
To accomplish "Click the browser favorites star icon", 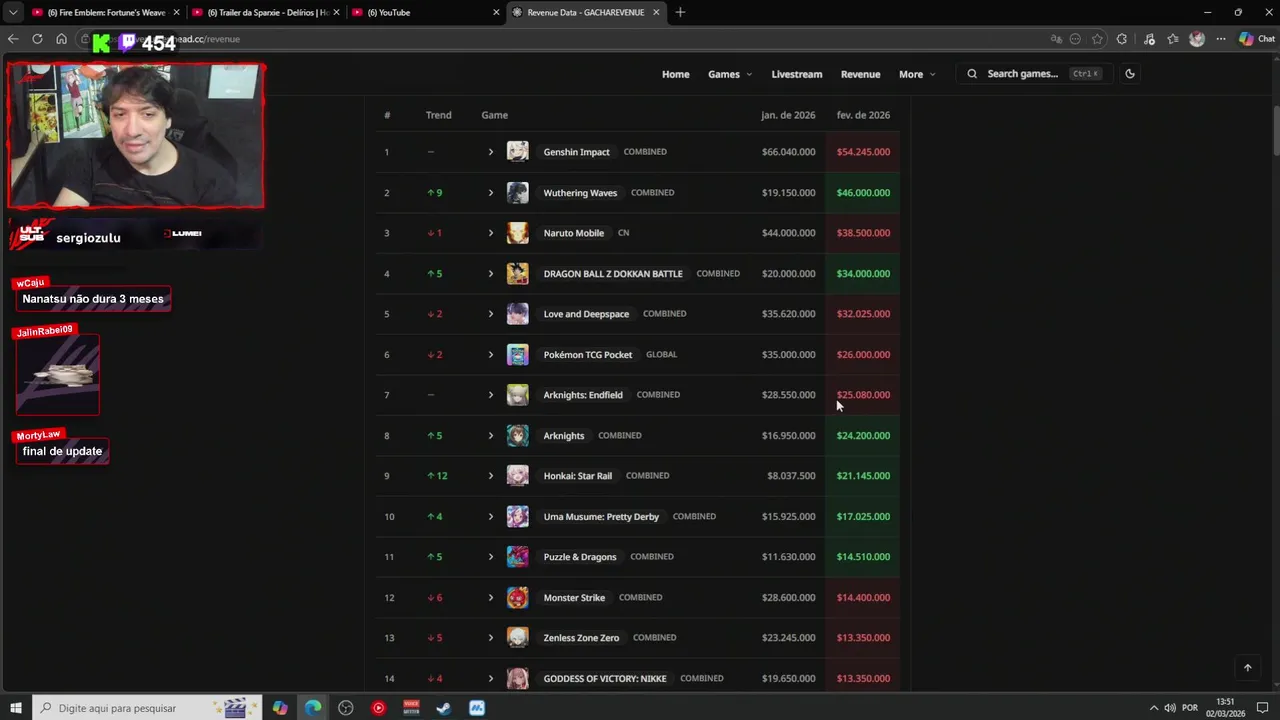I will [1097, 39].
